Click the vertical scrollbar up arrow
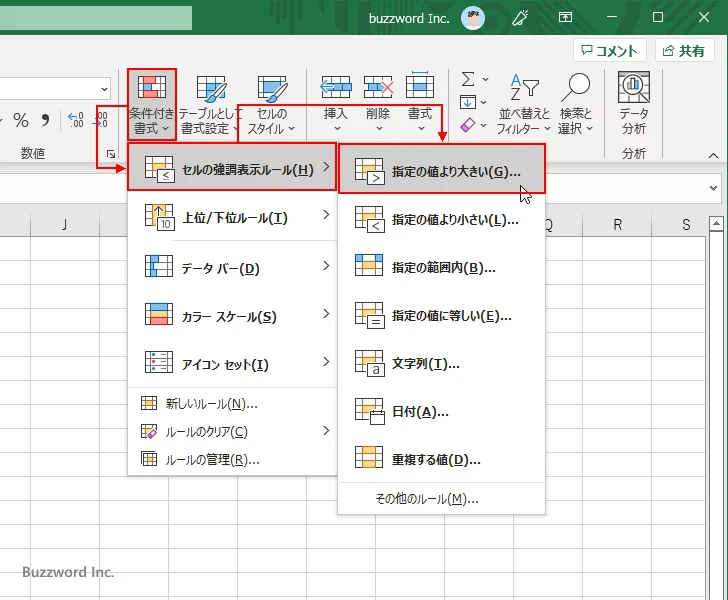 716,224
